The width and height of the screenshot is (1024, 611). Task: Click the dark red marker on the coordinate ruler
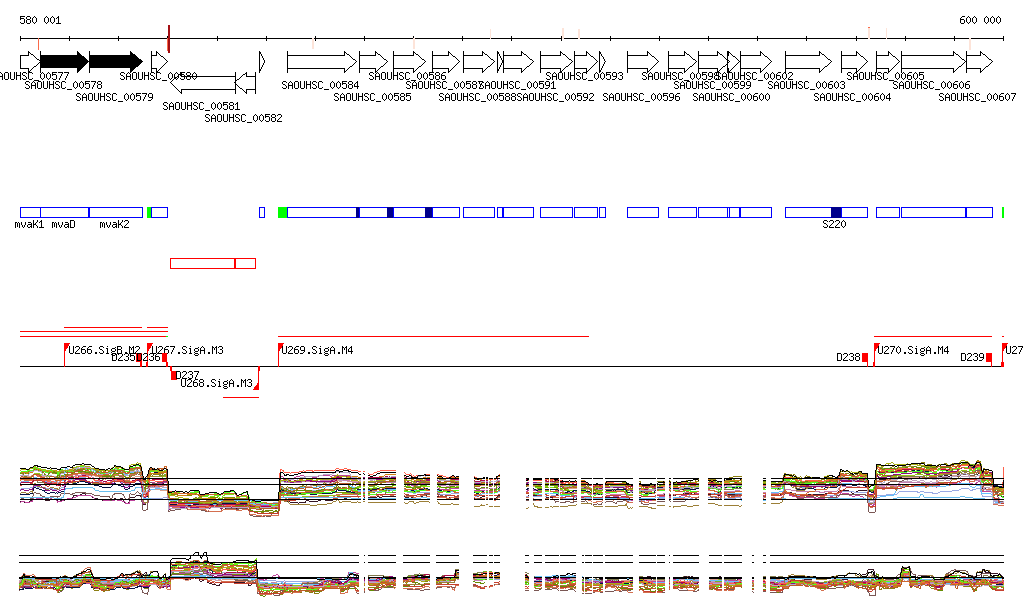pos(168,39)
